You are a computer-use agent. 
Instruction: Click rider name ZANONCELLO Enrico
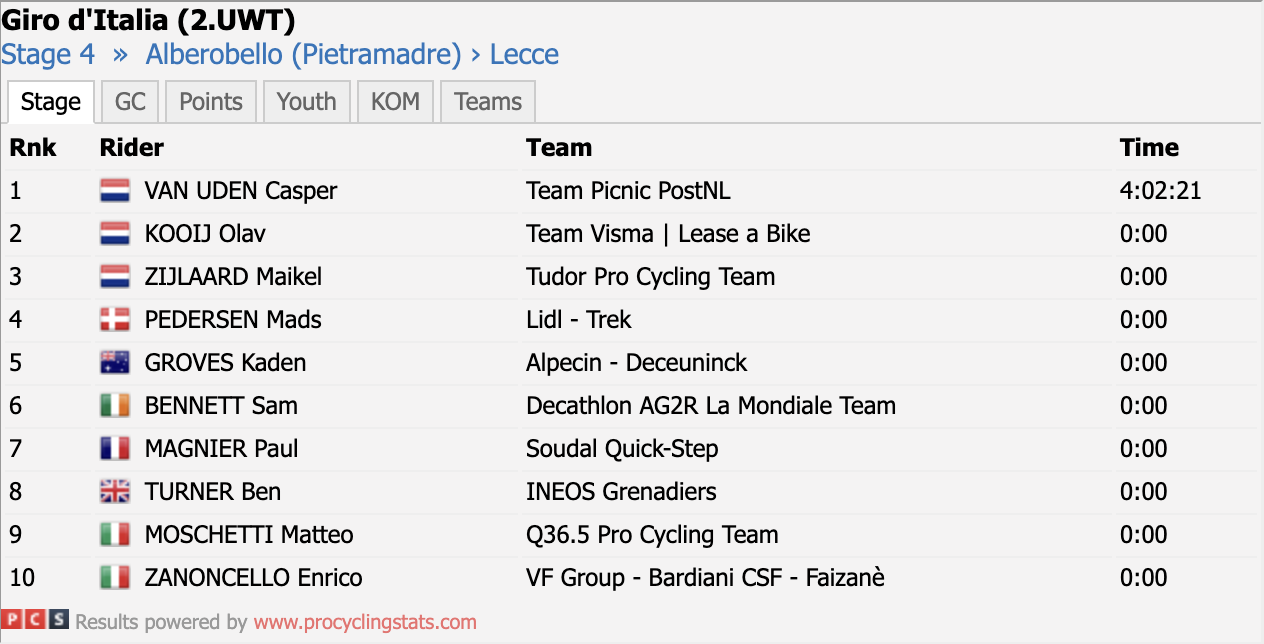[253, 578]
